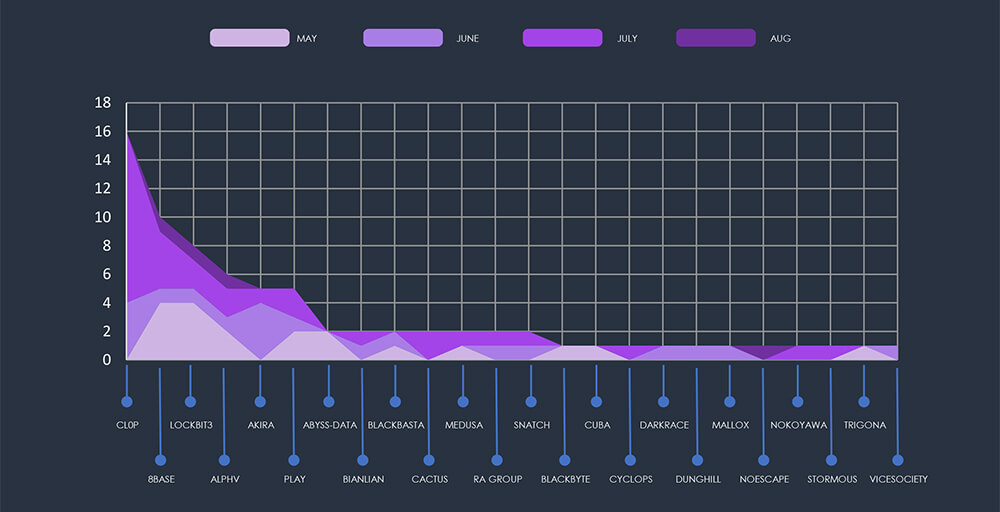This screenshot has height=512, width=1000.
Task: Click the 2 value on the y-axis
Action: (107, 332)
